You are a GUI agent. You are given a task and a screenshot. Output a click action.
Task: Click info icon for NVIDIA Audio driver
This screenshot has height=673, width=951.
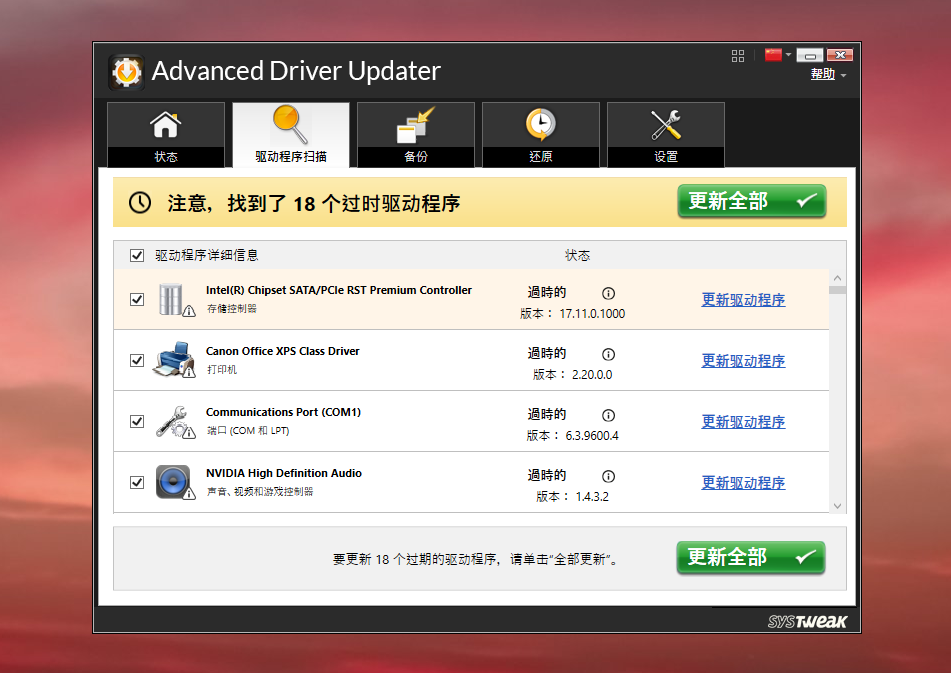coord(608,476)
